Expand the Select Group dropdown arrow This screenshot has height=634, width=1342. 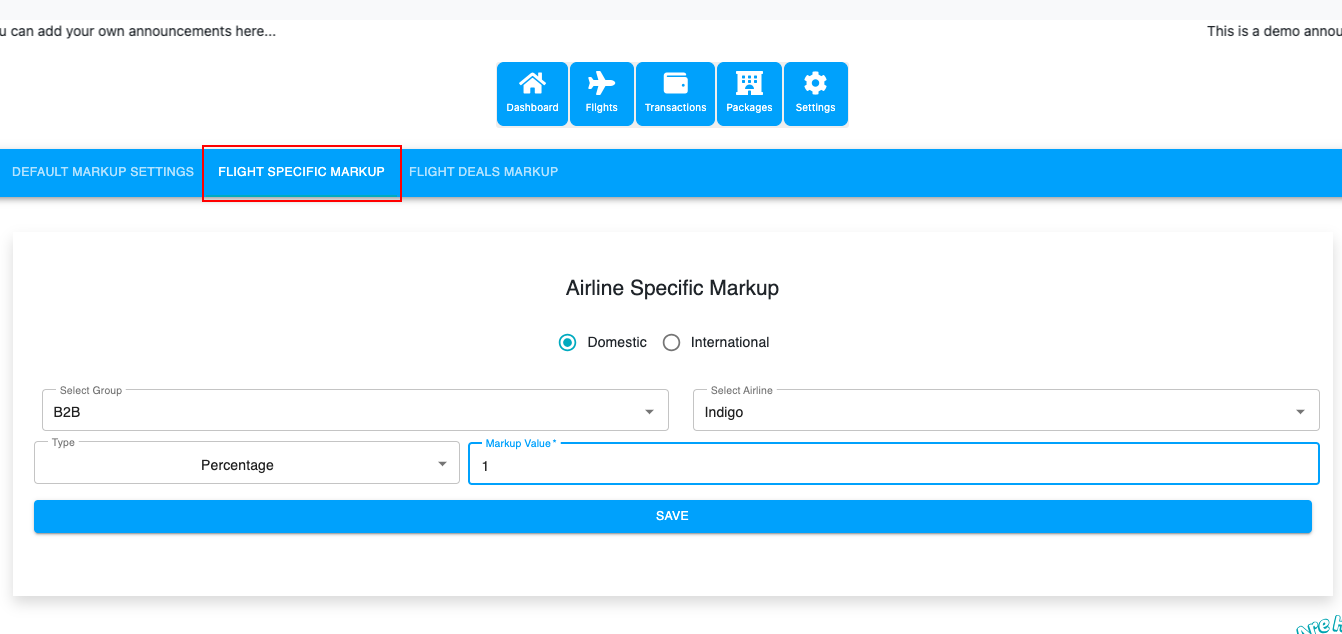pyautogui.click(x=649, y=412)
